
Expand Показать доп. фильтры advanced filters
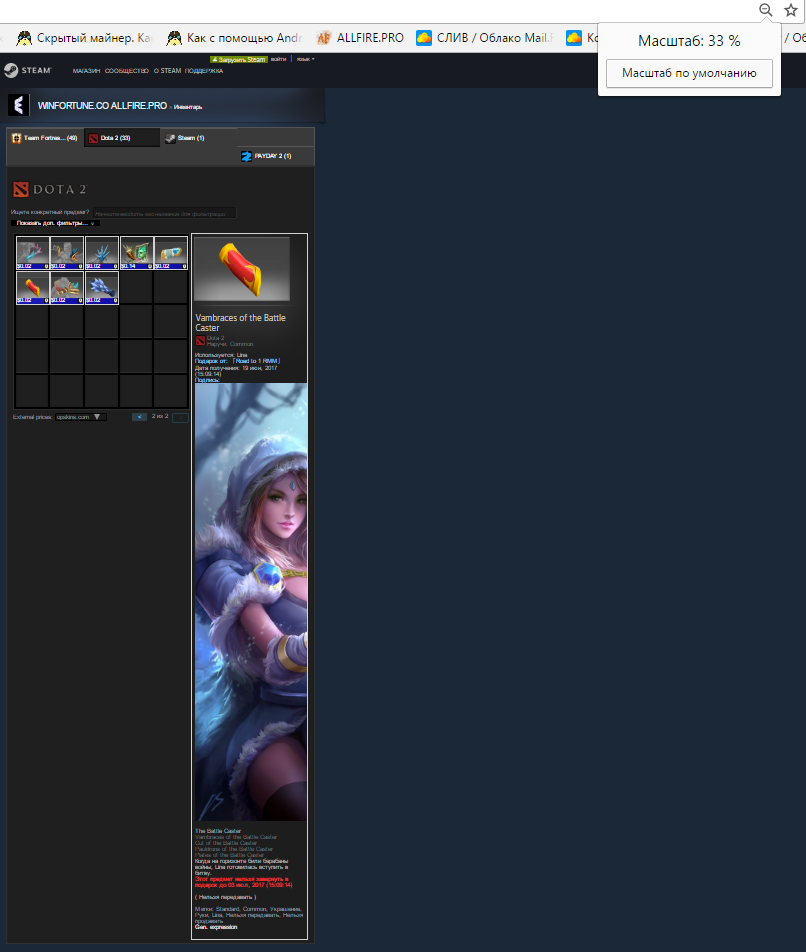pos(55,223)
